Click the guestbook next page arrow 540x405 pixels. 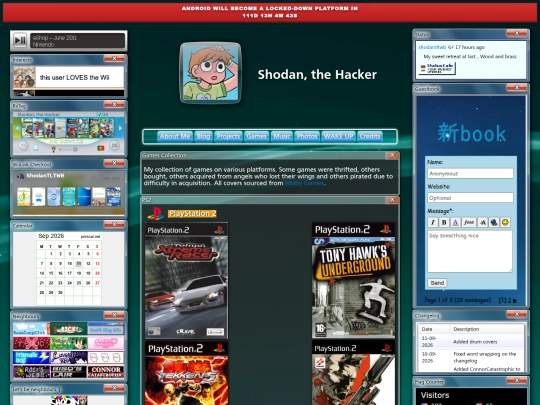(515, 300)
